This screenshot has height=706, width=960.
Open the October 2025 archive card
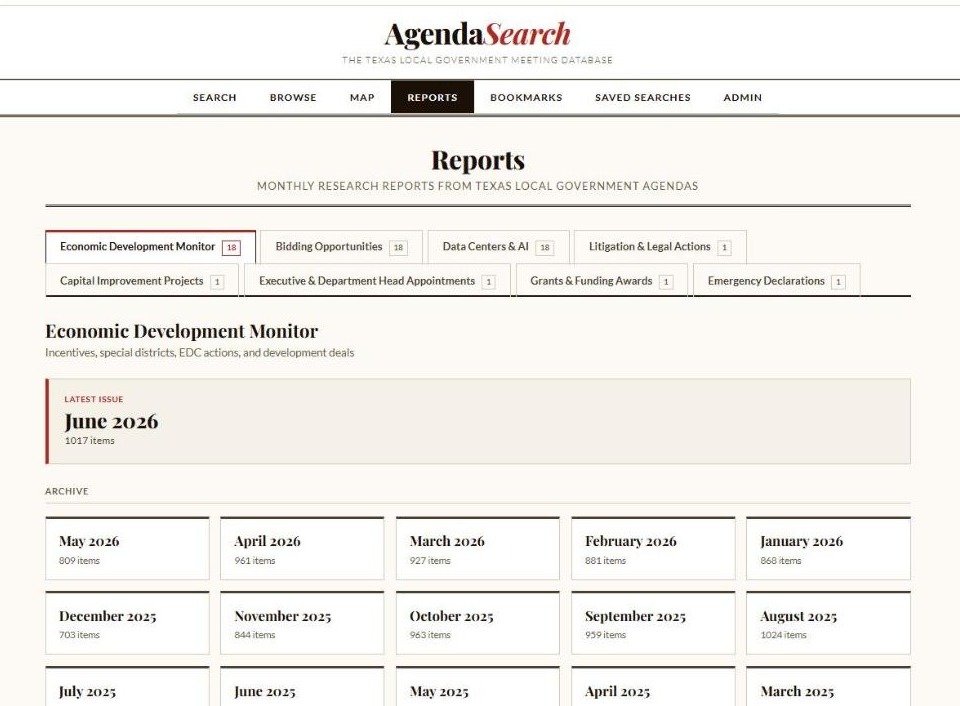tap(478, 623)
